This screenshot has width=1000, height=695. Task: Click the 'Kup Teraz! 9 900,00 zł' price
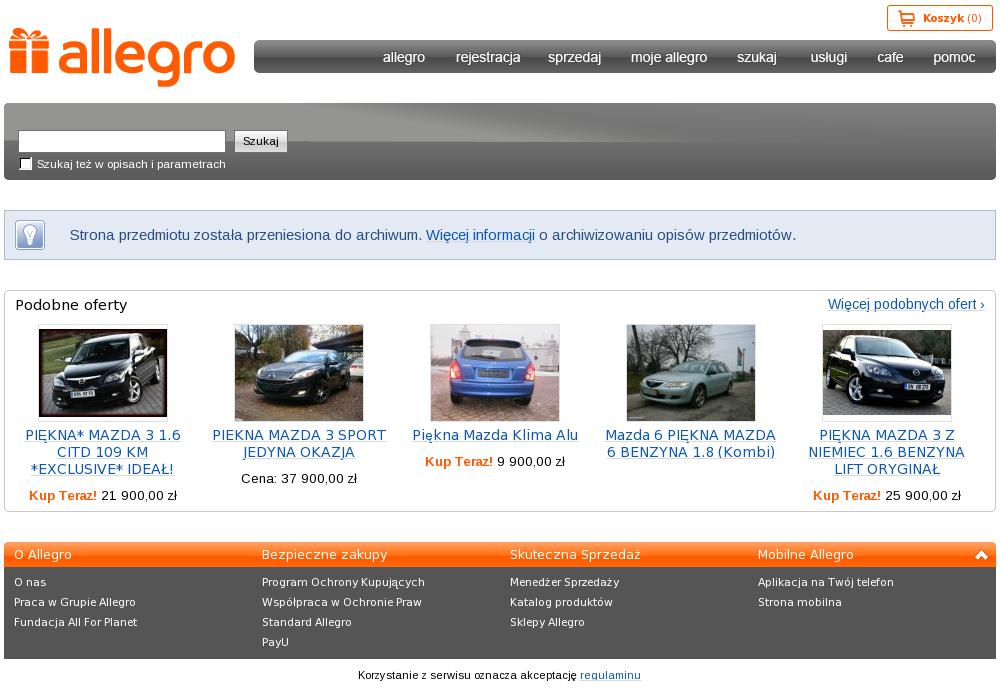[495, 462]
